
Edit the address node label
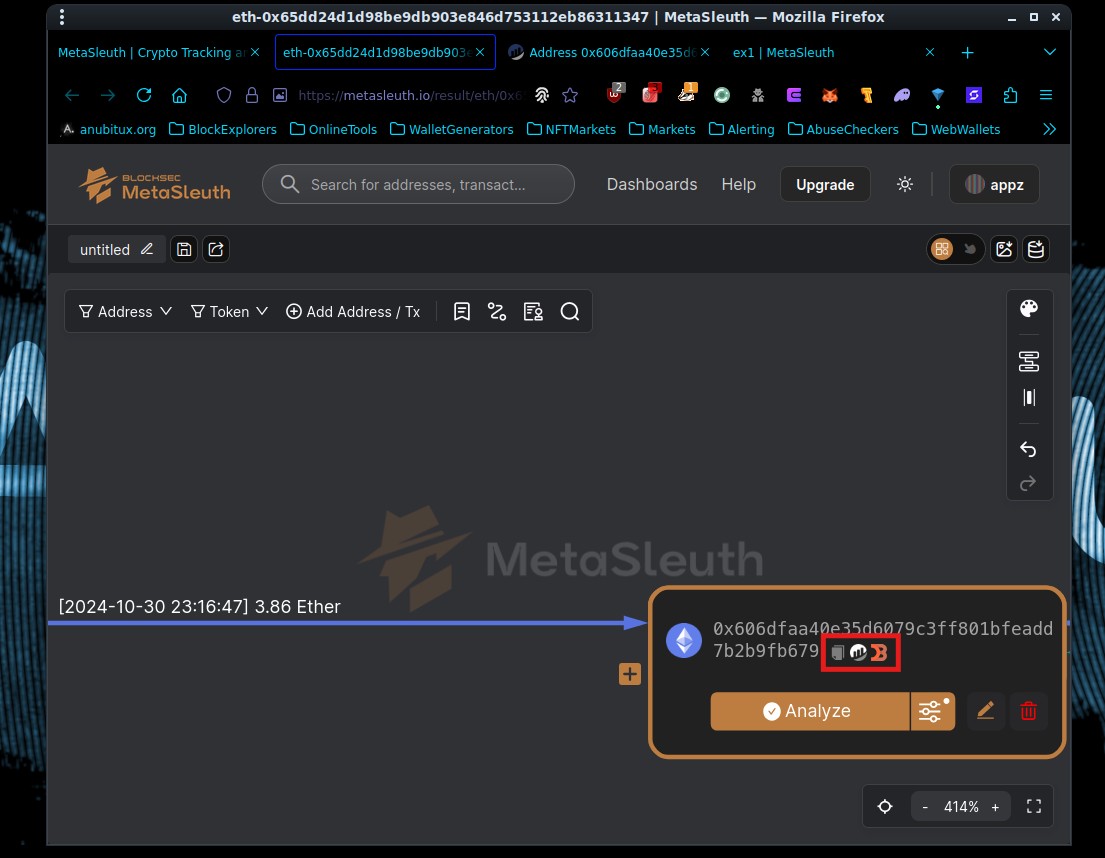(x=985, y=711)
